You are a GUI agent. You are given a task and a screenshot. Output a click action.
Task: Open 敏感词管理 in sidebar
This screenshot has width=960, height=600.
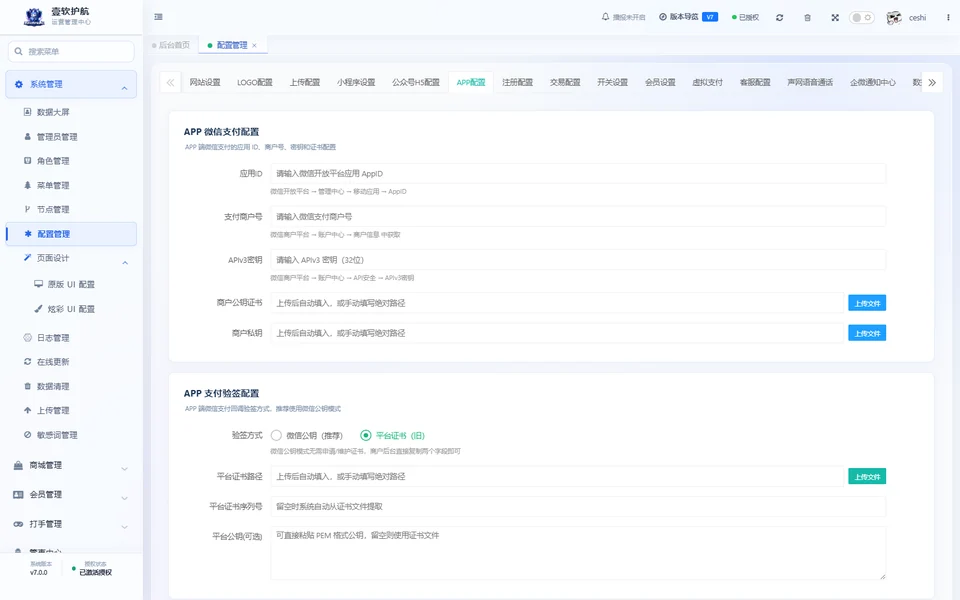tap(57, 435)
